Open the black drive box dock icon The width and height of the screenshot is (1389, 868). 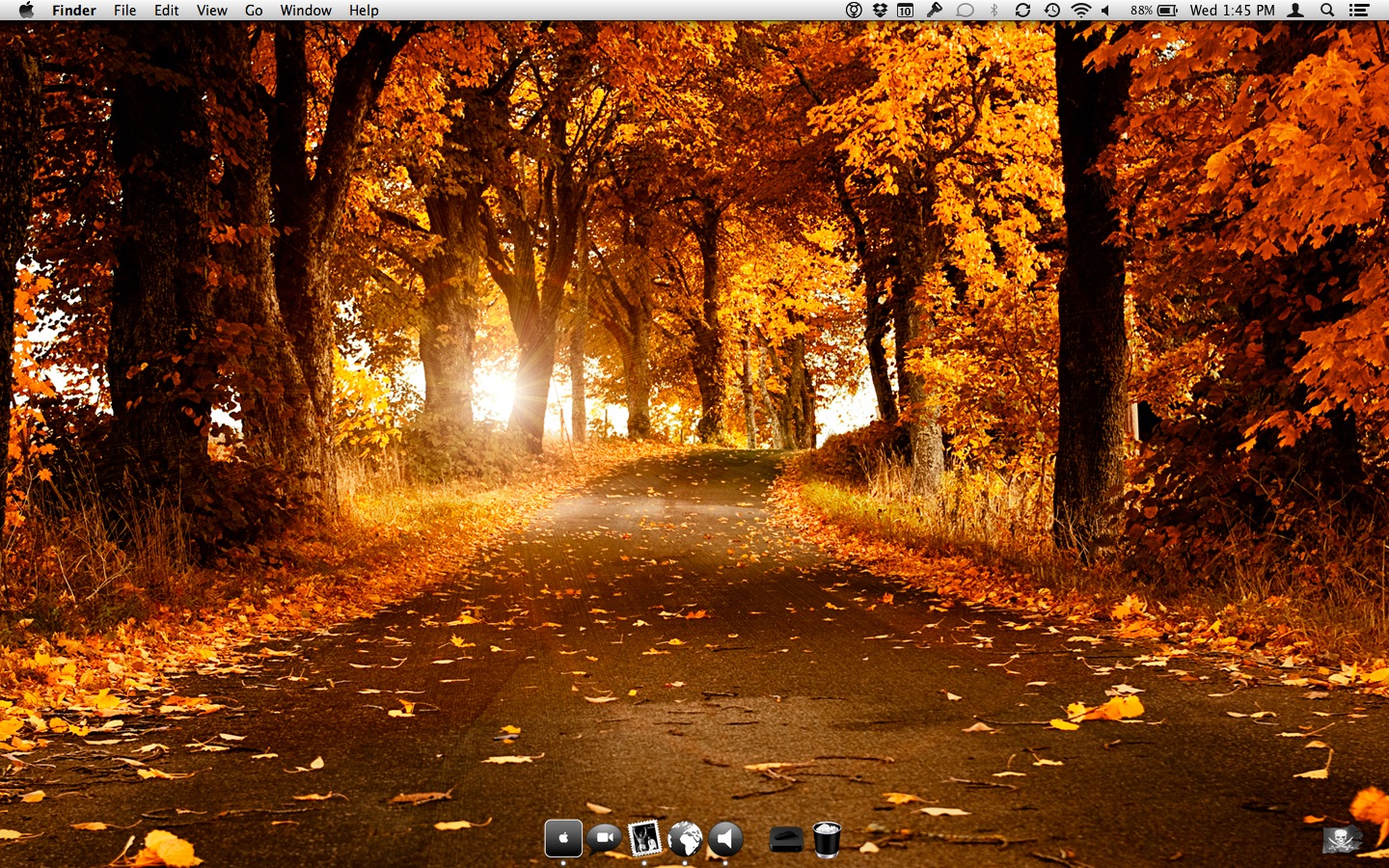[786, 840]
